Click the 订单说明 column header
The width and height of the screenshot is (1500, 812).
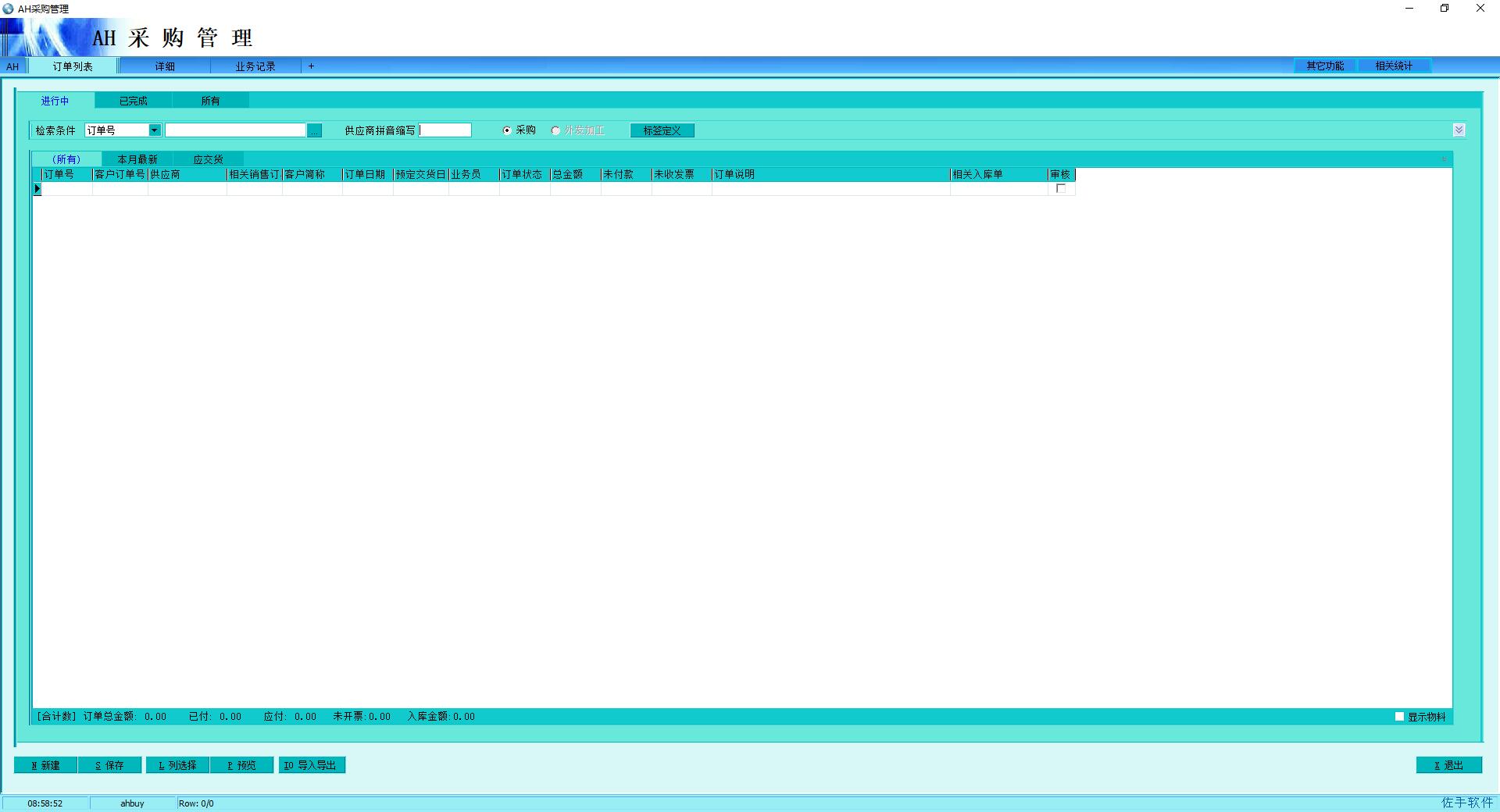831,174
